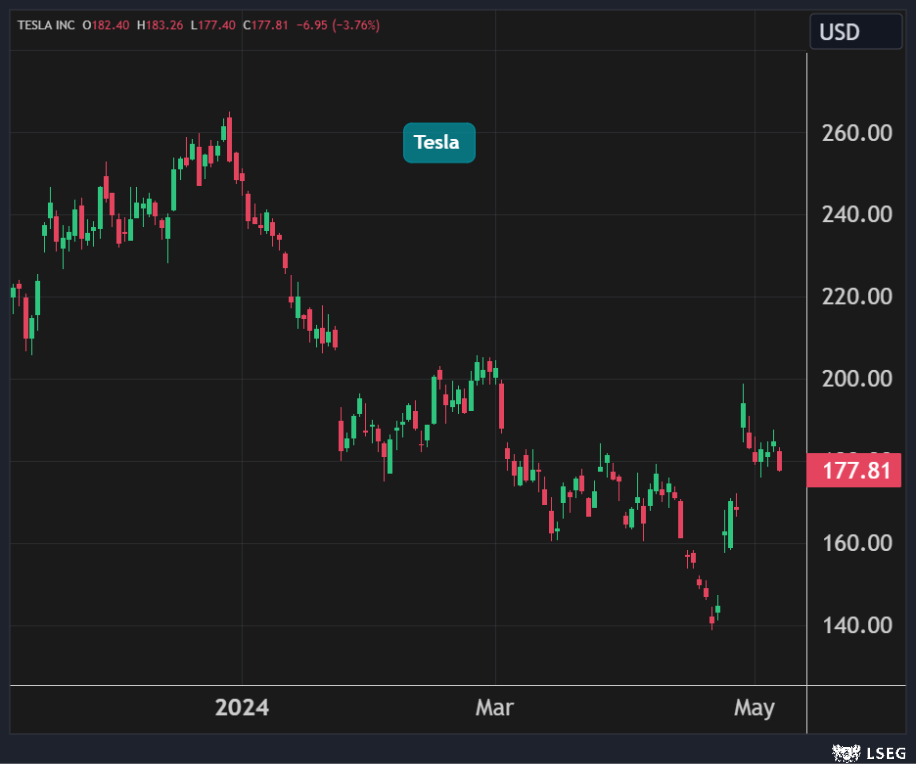Click the 240.00 price axis label
916x764 pixels.
click(856, 215)
